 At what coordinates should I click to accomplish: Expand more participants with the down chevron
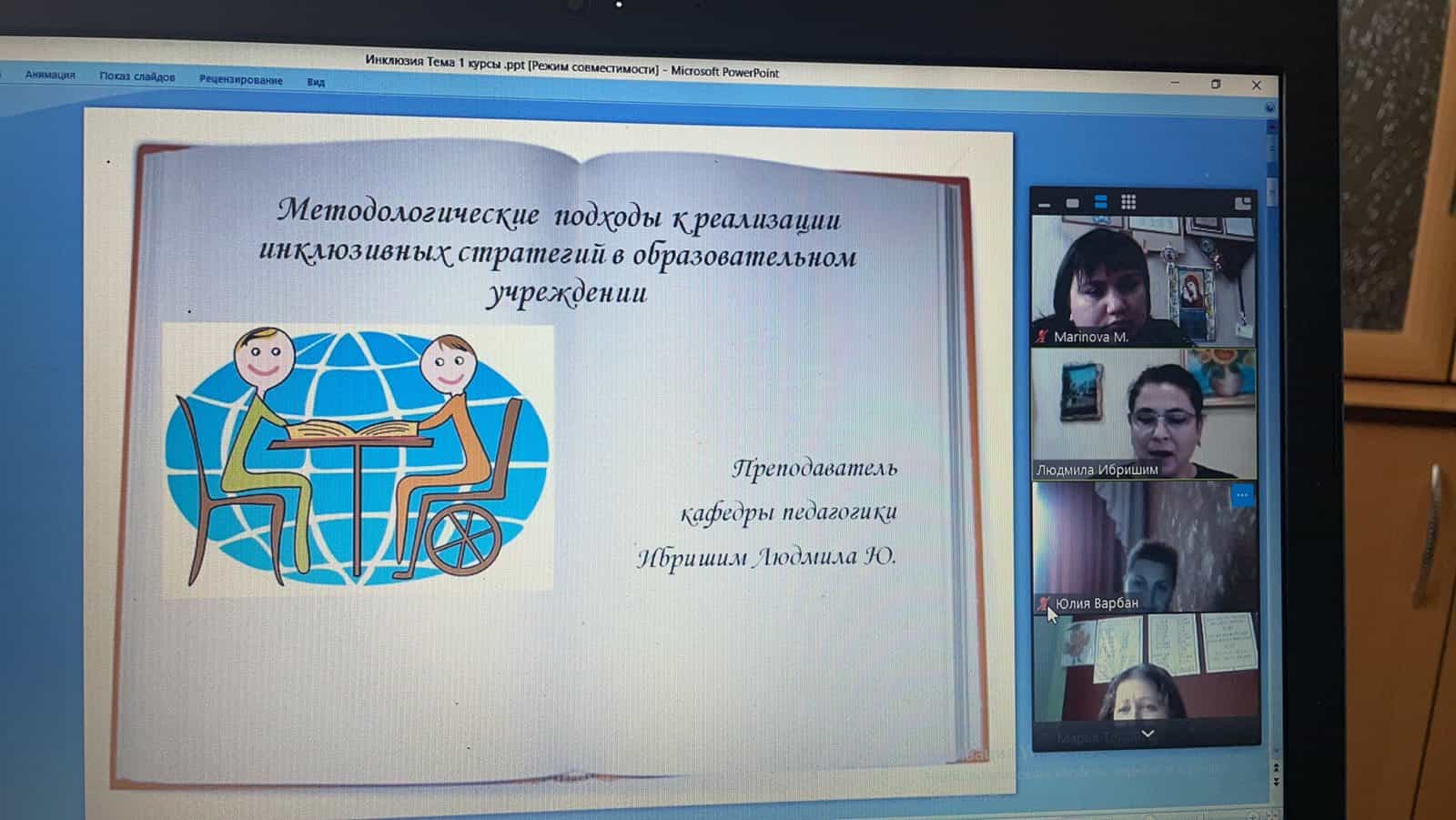tap(1148, 734)
